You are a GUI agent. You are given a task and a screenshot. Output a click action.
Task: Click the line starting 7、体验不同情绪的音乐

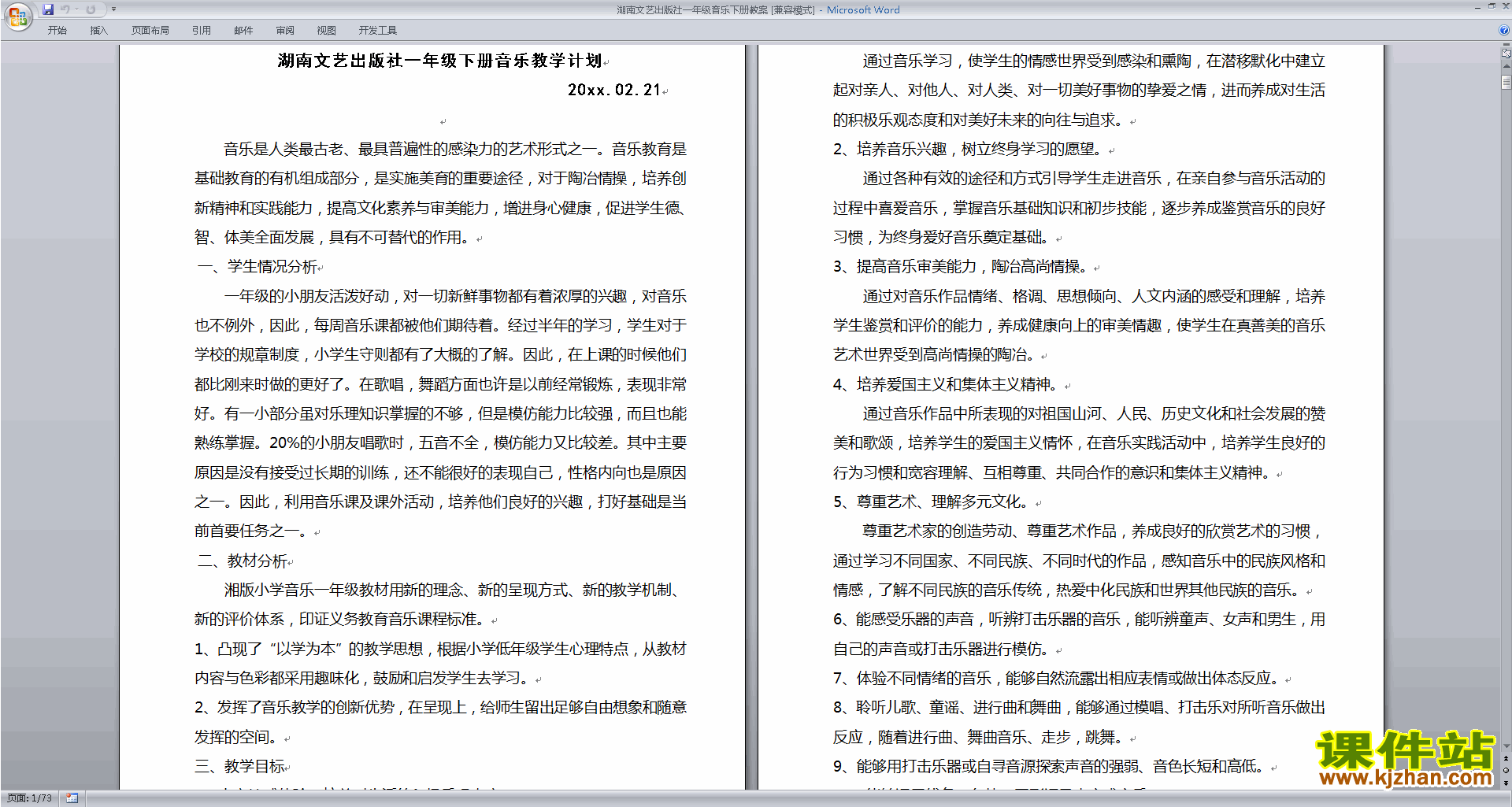pyautogui.click(x=1057, y=678)
